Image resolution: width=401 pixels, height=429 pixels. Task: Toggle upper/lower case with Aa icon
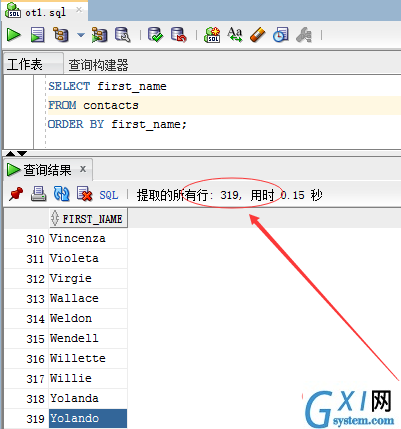click(235, 35)
